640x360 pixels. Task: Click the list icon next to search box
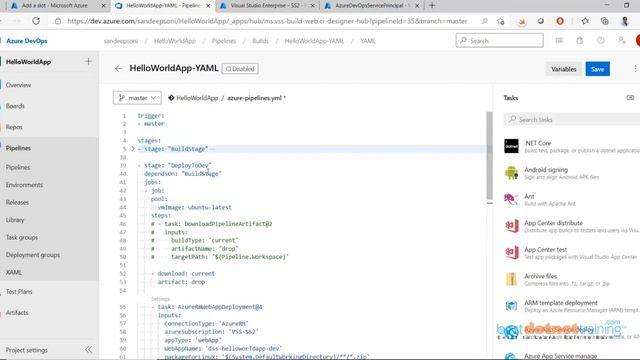click(x=559, y=40)
